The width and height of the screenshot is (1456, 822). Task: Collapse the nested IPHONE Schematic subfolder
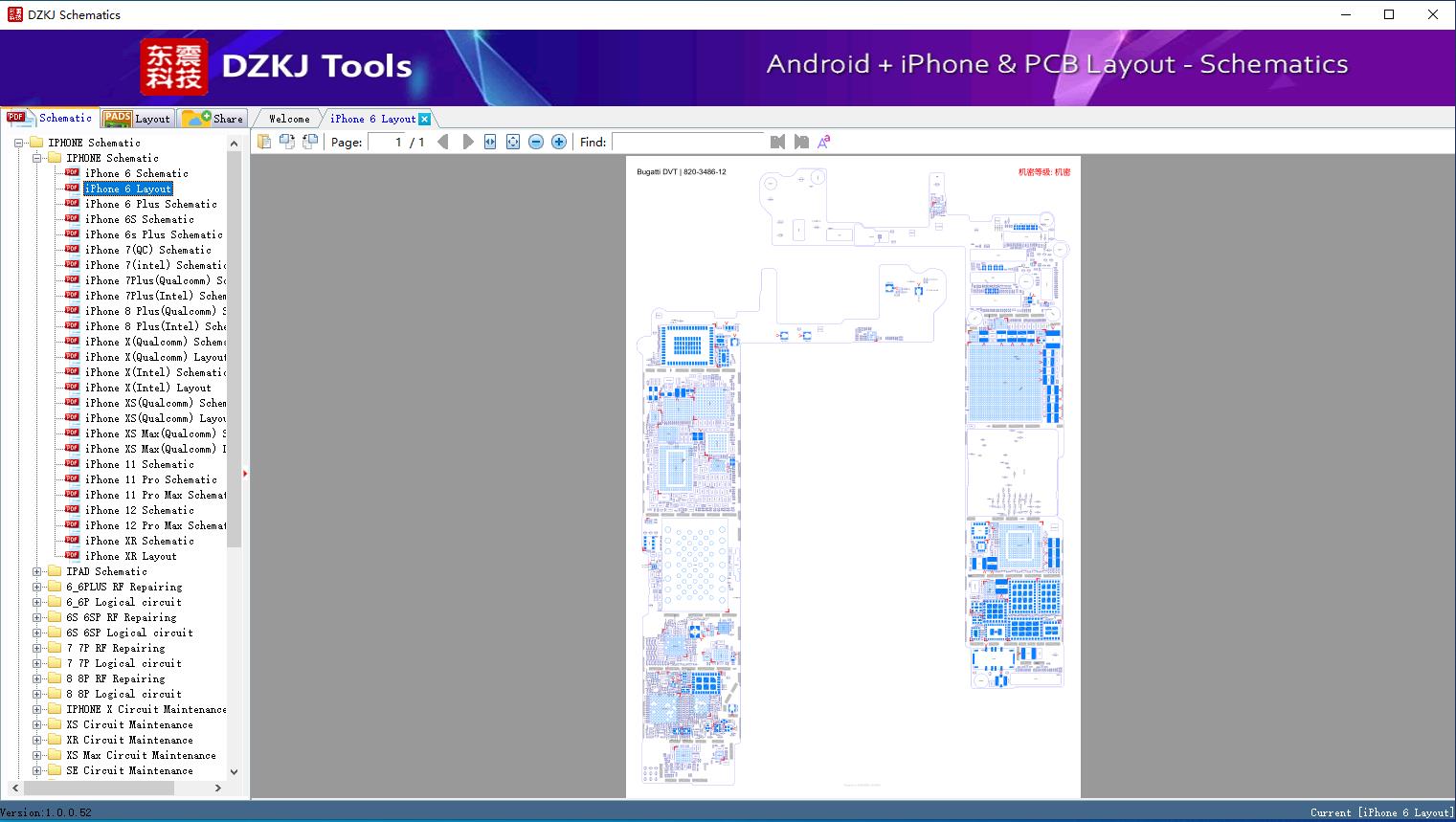click(37, 158)
